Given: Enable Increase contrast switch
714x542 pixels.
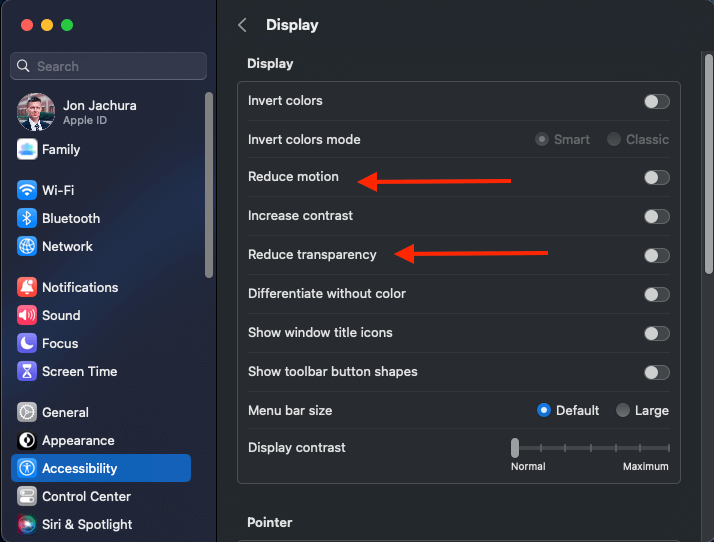Looking at the screenshot, I should 657,216.
